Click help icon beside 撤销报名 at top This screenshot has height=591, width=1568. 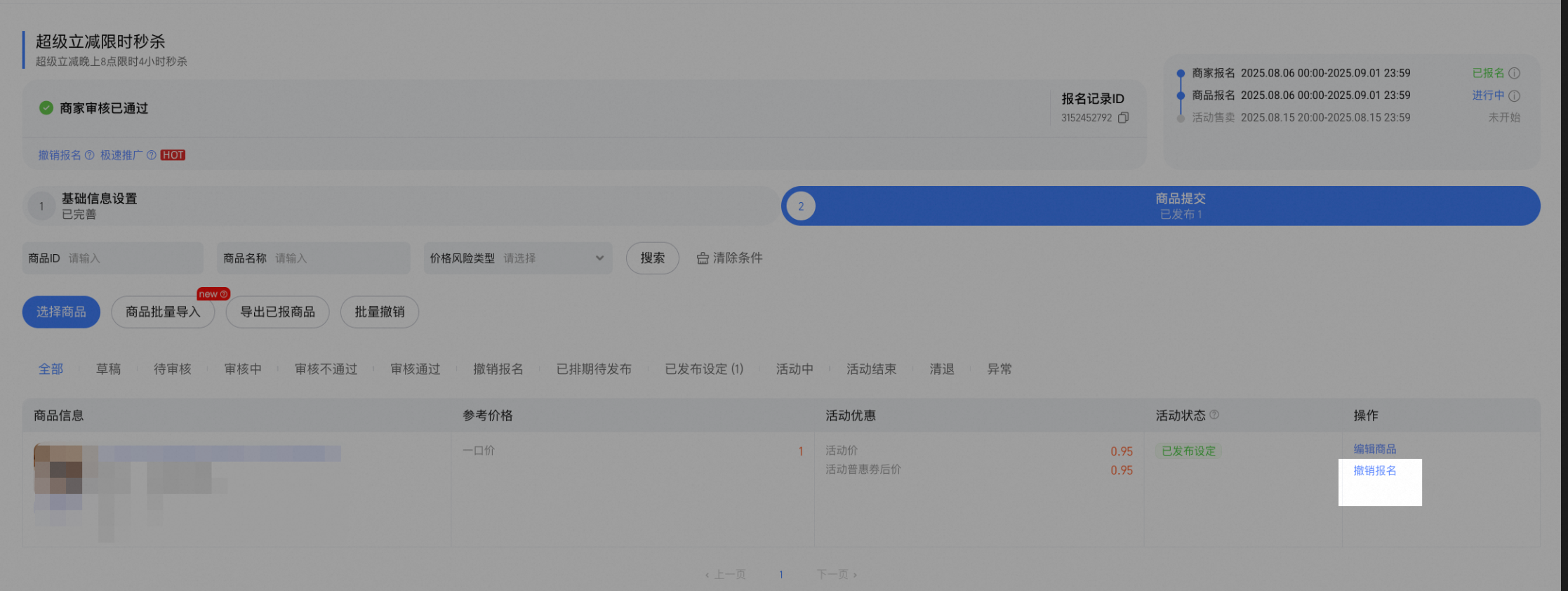pos(89,155)
